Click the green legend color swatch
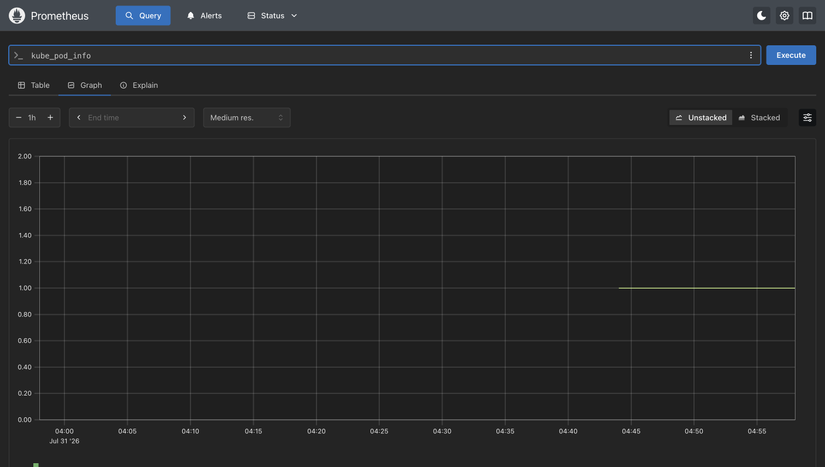This screenshot has height=467, width=825. (x=36, y=465)
